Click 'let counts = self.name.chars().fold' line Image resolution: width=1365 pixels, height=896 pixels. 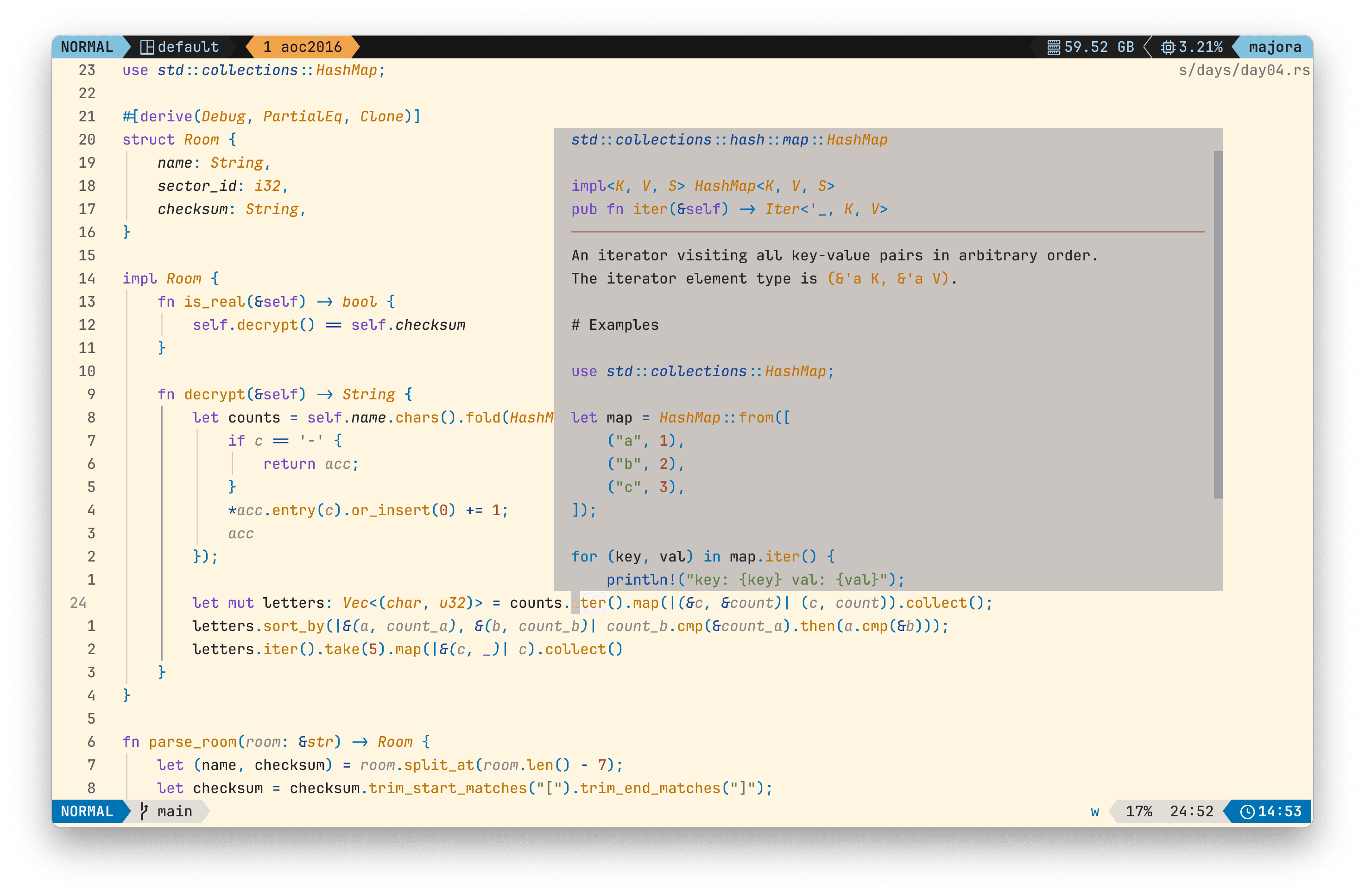(x=373, y=417)
